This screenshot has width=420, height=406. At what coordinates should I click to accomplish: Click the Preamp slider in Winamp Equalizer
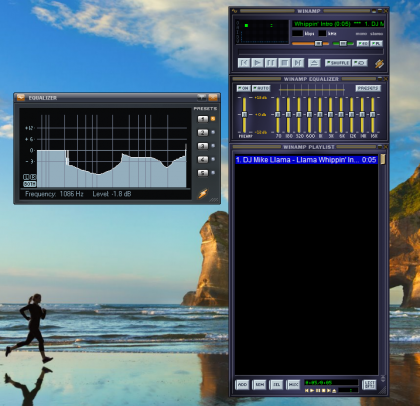click(x=244, y=115)
